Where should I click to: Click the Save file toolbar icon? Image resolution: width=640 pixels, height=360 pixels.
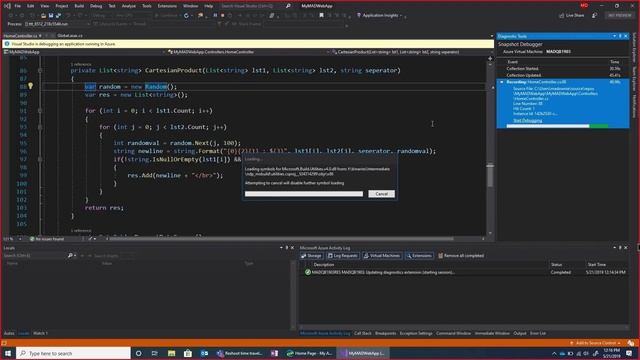coord(51,16)
